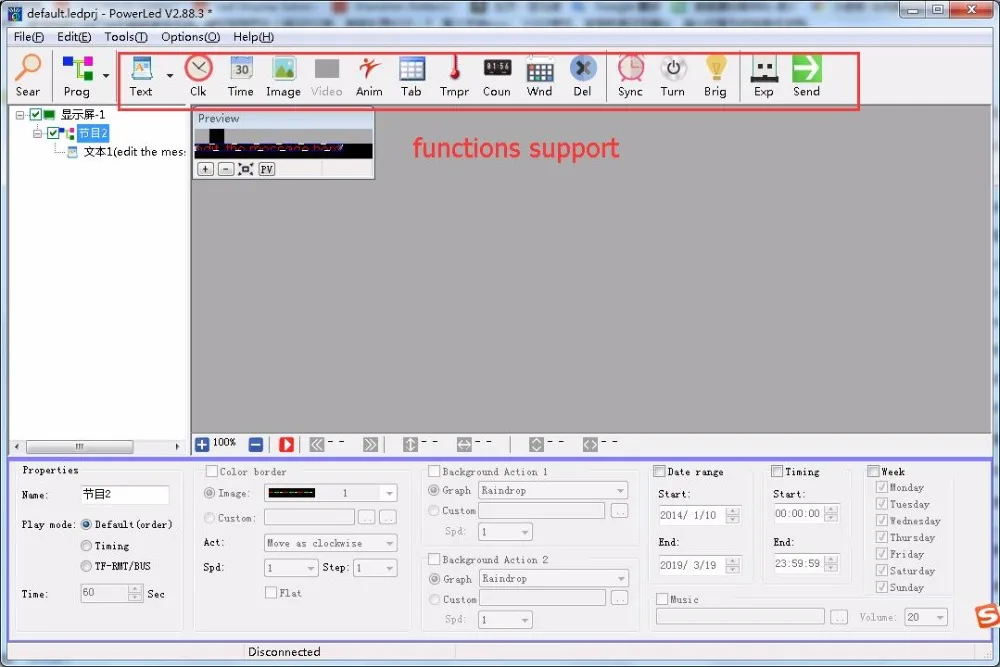This screenshot has width=1000, height=667.
Task: Select Default (order) play mode
Action: [86, 525]
